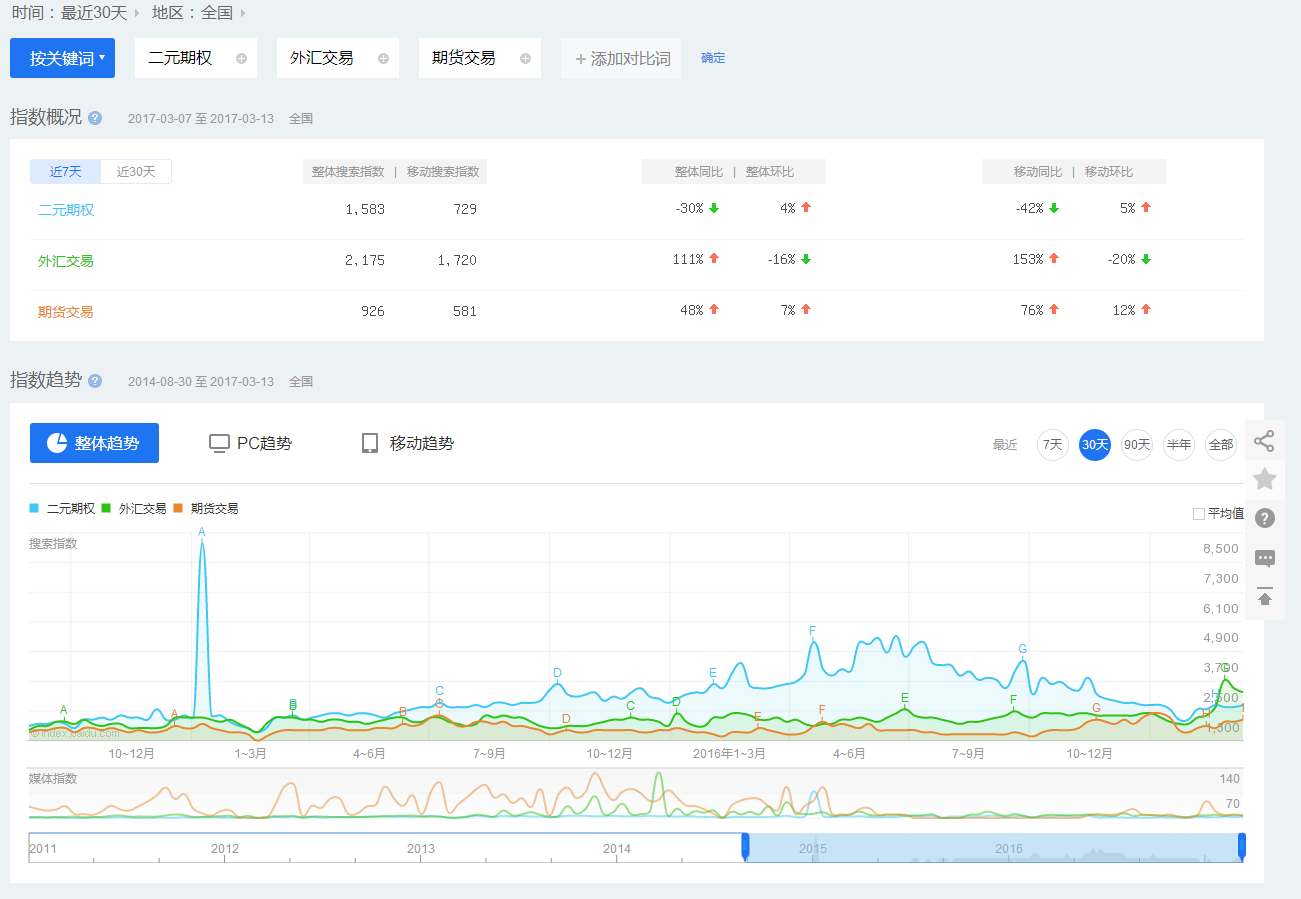Select the 全部 time range option
The height and width of the screenshot is (899, 1301).
coord(1221,445)
